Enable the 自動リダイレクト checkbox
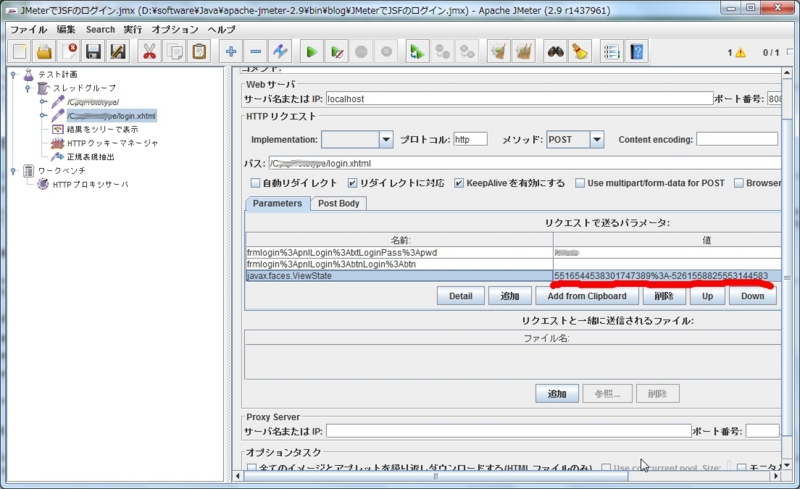The height and width of the screenshot is (489, 800). pos(255,183)
